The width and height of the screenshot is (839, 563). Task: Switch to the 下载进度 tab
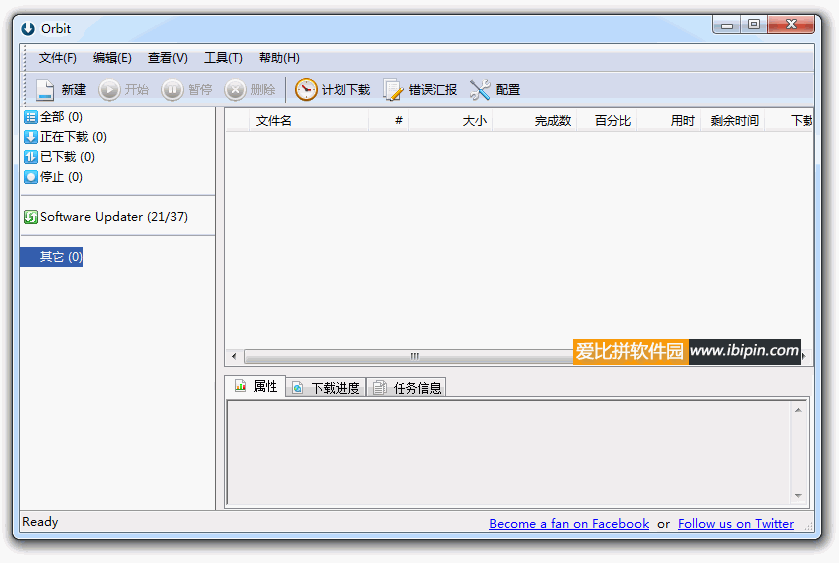point(326,387)
